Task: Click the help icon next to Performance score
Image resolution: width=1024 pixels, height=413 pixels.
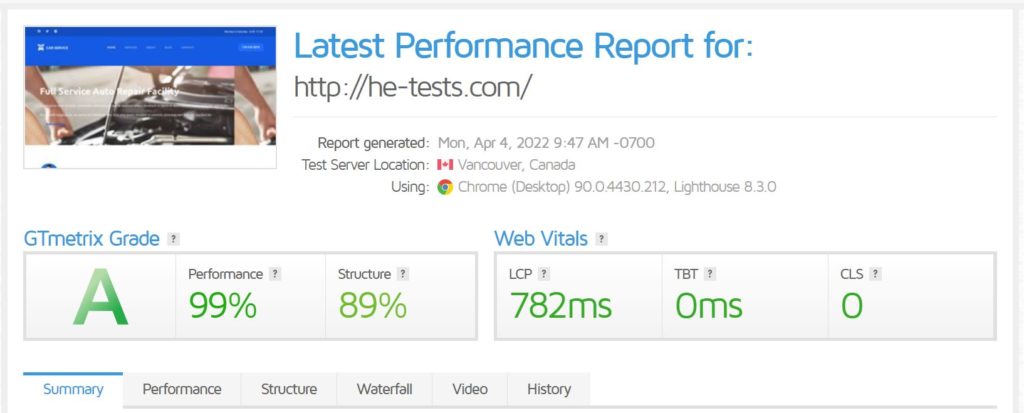Action: [x=275, y=274]
